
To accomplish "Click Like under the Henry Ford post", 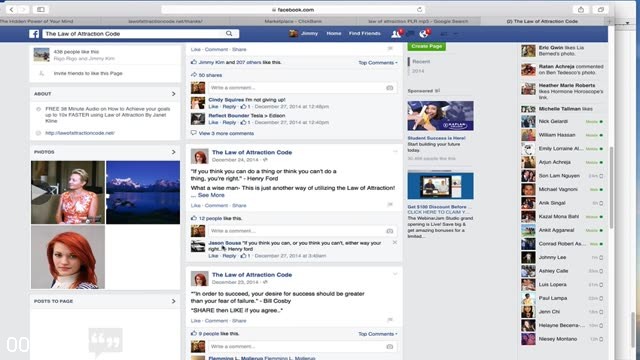I will [196, 206].
